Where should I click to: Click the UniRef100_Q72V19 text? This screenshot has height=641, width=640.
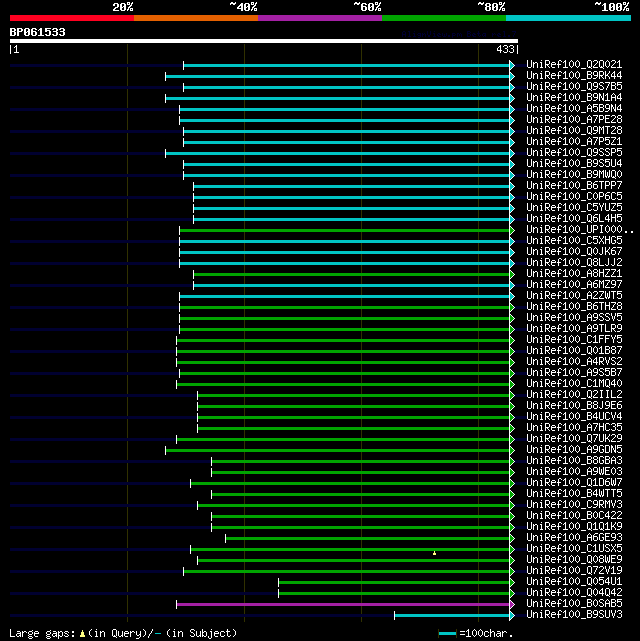point(574,571)
